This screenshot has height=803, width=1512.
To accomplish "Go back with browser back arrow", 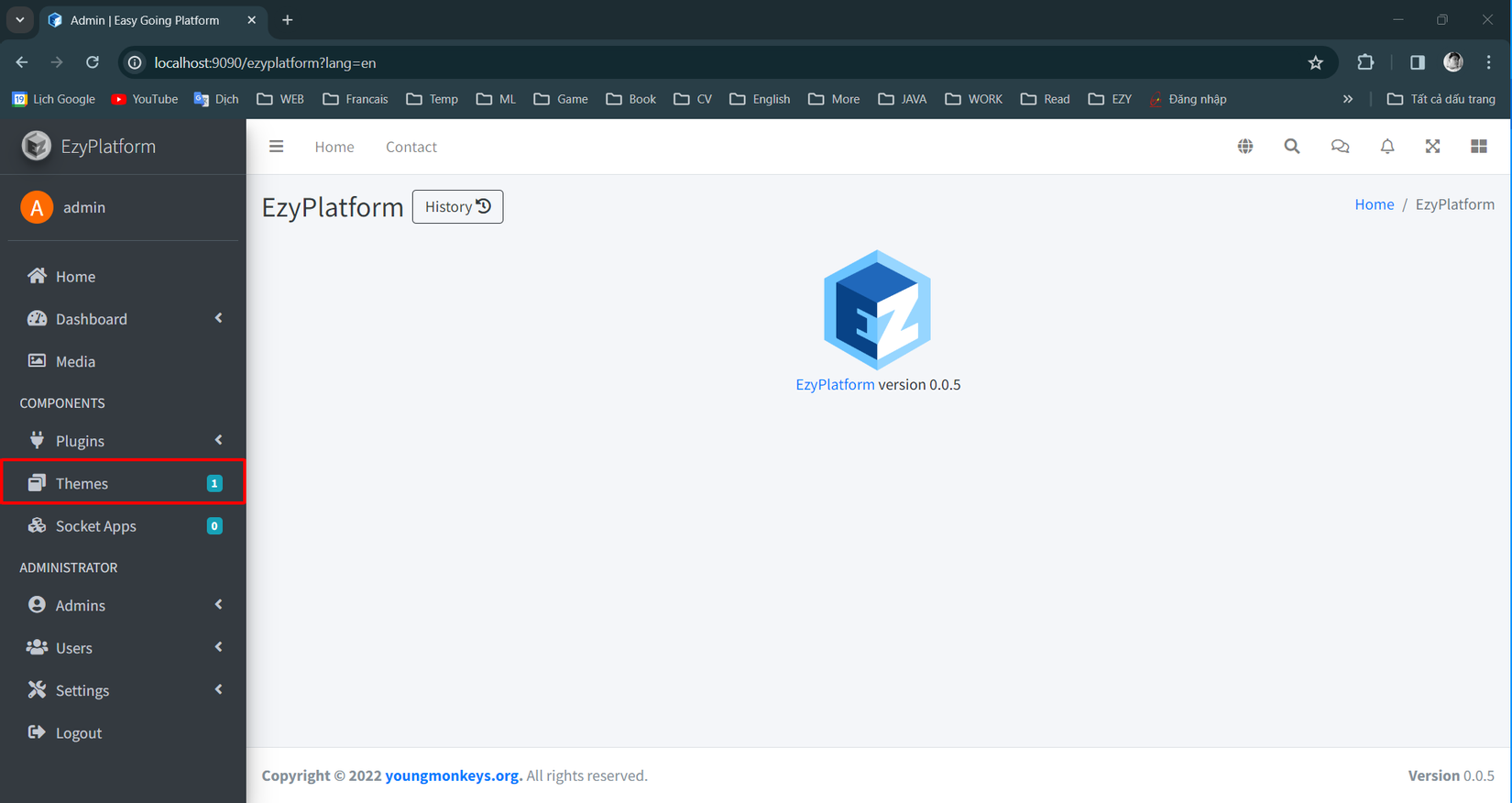I will click(x=22, y=62).
